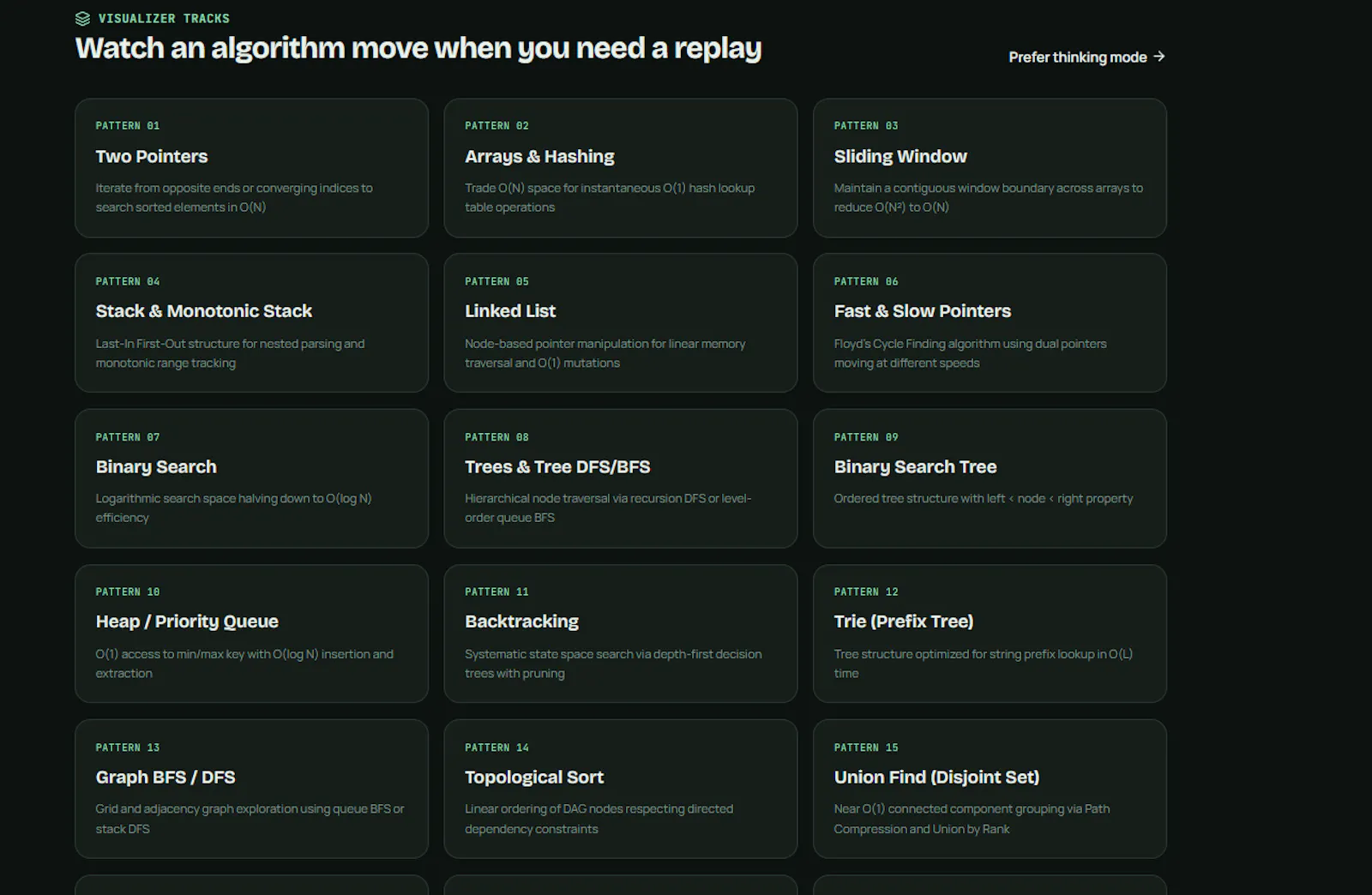This screenshot has height=895, width=1372.
Task: Click the 'PATTERN 07' label
Action: click(x=128, y=437)
